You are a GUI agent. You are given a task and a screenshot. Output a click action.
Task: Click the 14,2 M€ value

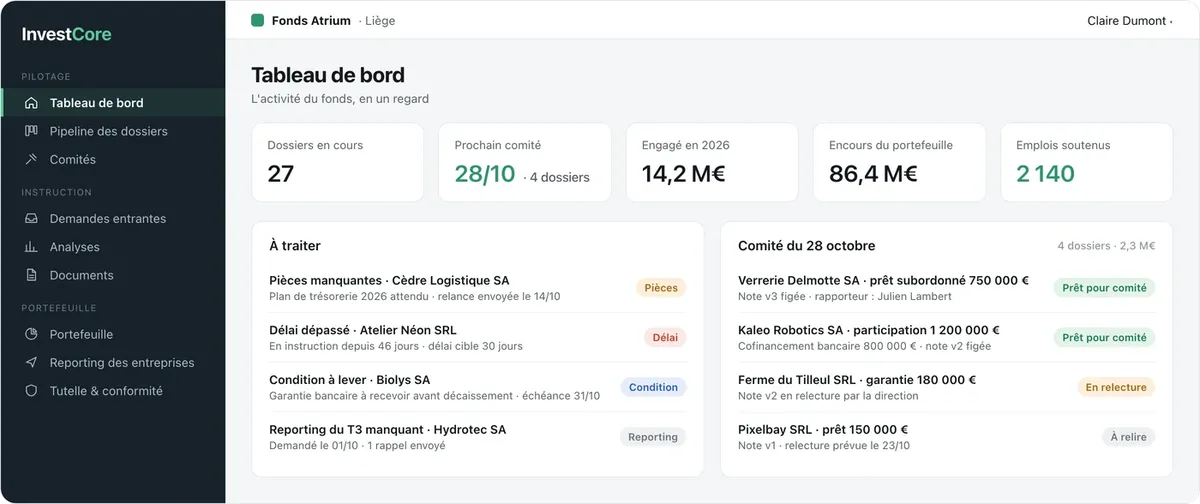[684, 174]
